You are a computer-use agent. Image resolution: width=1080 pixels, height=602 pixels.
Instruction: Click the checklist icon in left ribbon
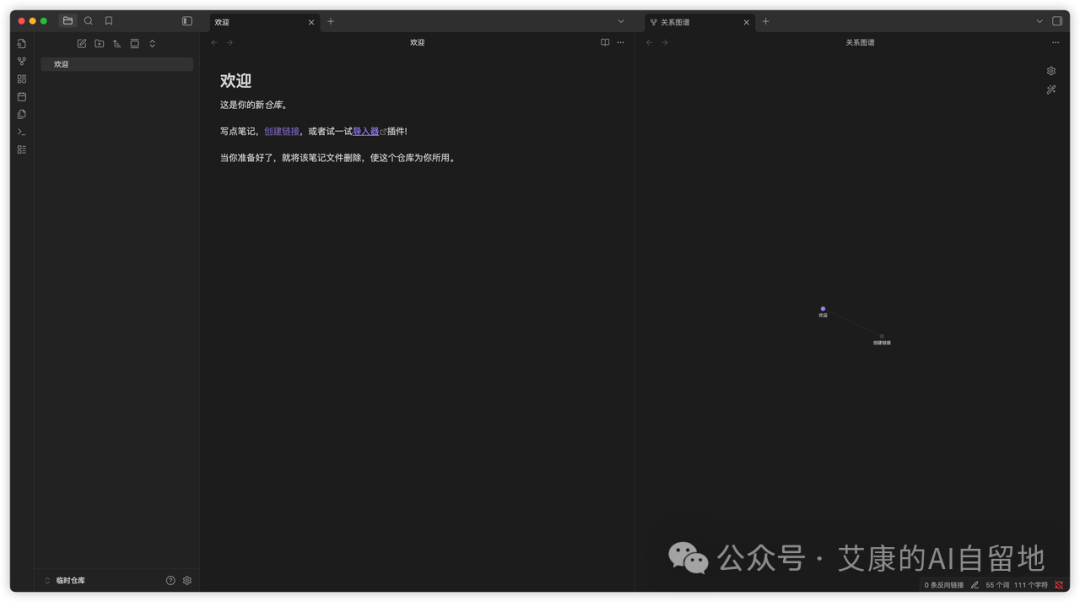click(x=22, y=149)
